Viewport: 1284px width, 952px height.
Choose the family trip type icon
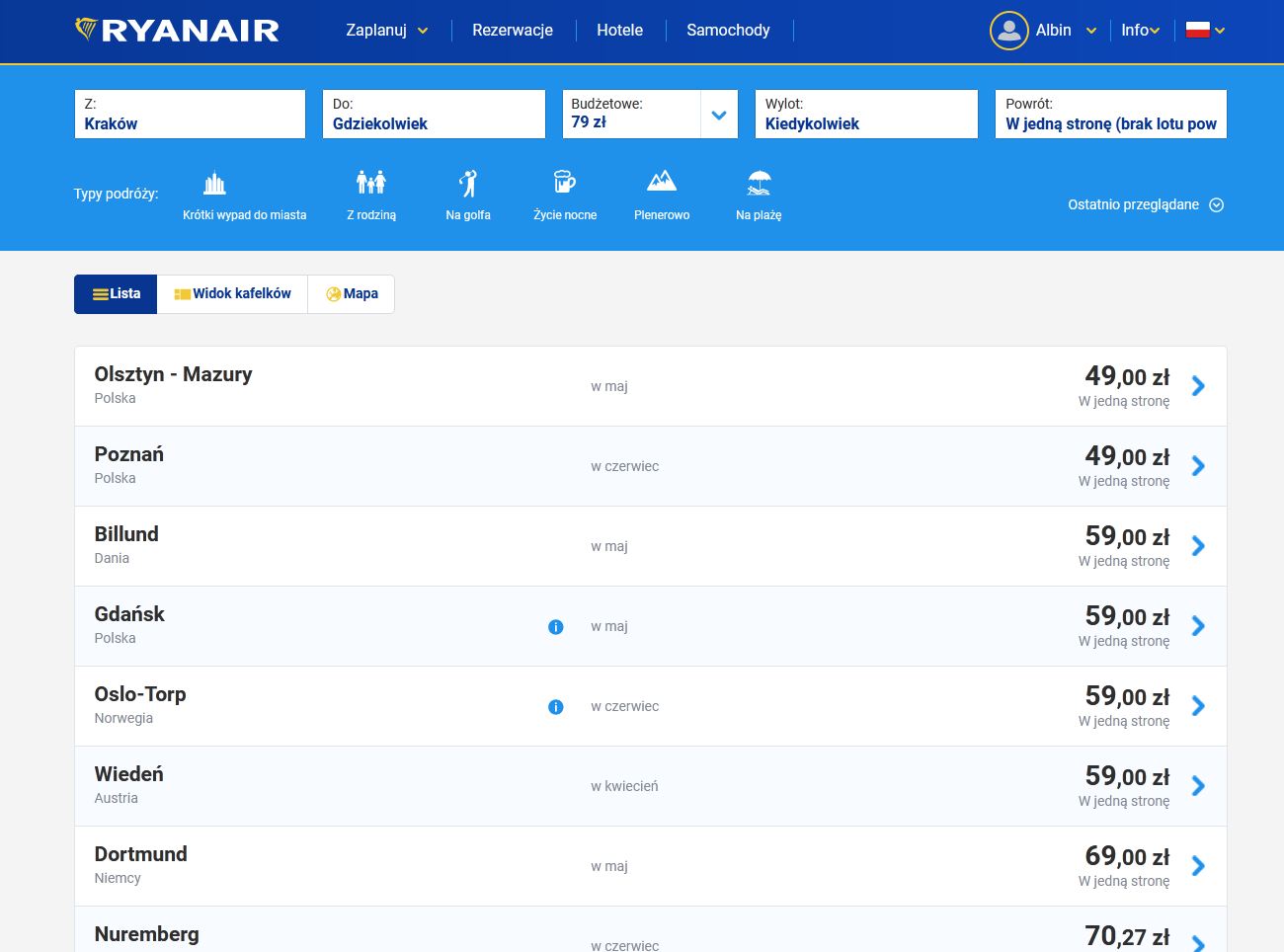370,184
